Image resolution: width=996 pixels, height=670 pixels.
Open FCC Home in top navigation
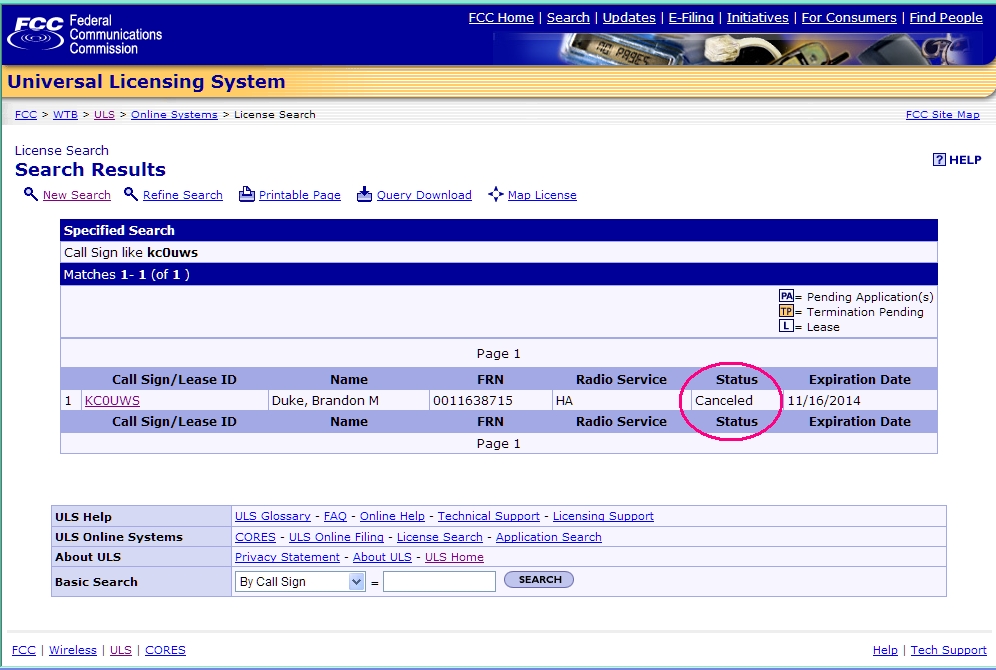point(501,18)
